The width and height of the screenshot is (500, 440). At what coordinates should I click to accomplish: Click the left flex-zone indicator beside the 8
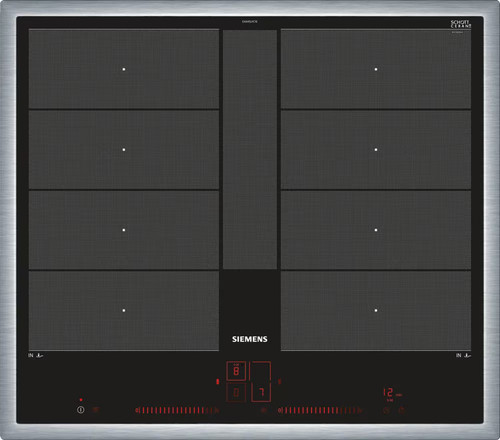click(x=218, y=381)
